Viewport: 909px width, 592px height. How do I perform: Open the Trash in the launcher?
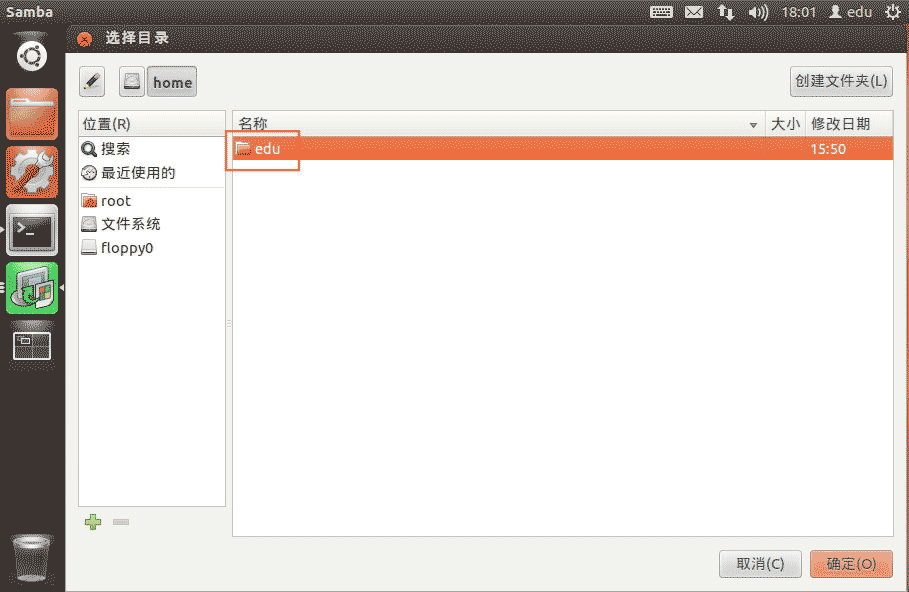pos(32,558)
